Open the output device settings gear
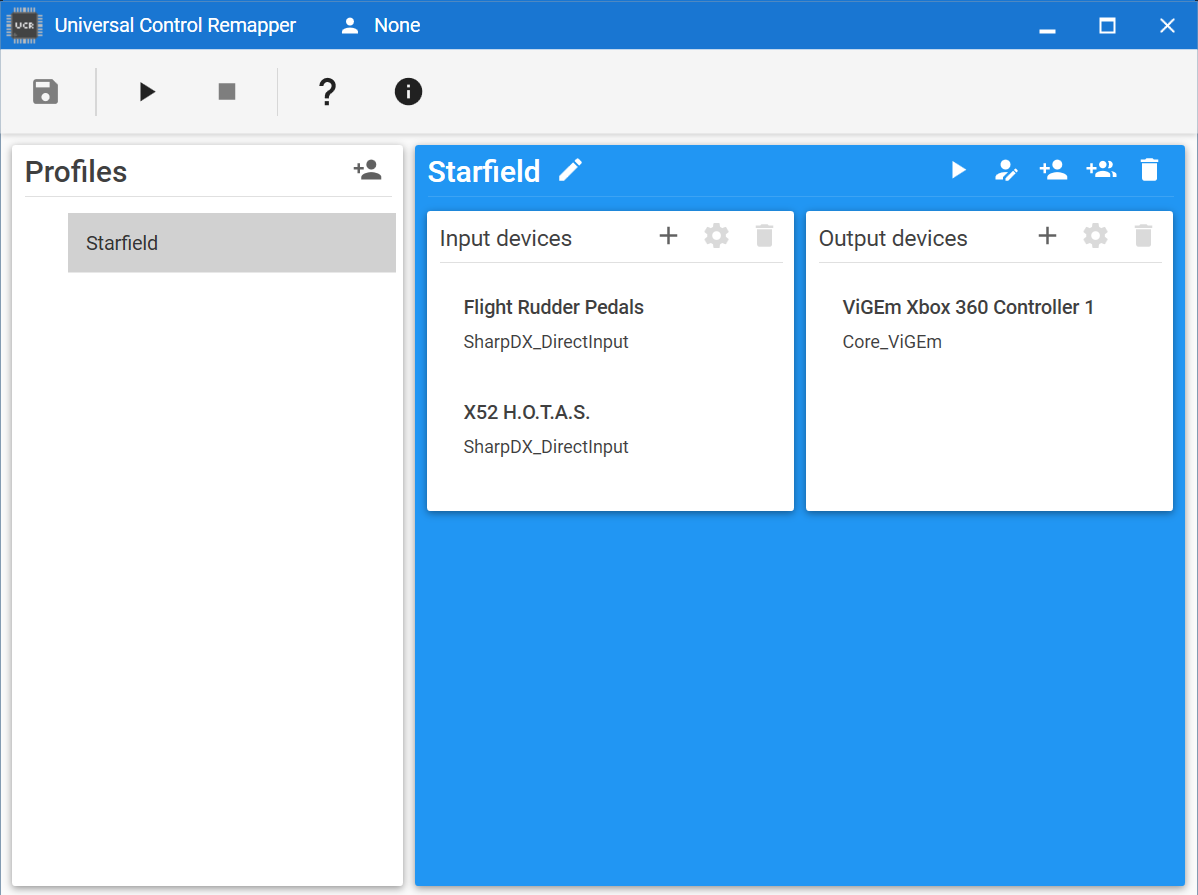Viewport: 1198px width, 895px height. (1095, 235)
